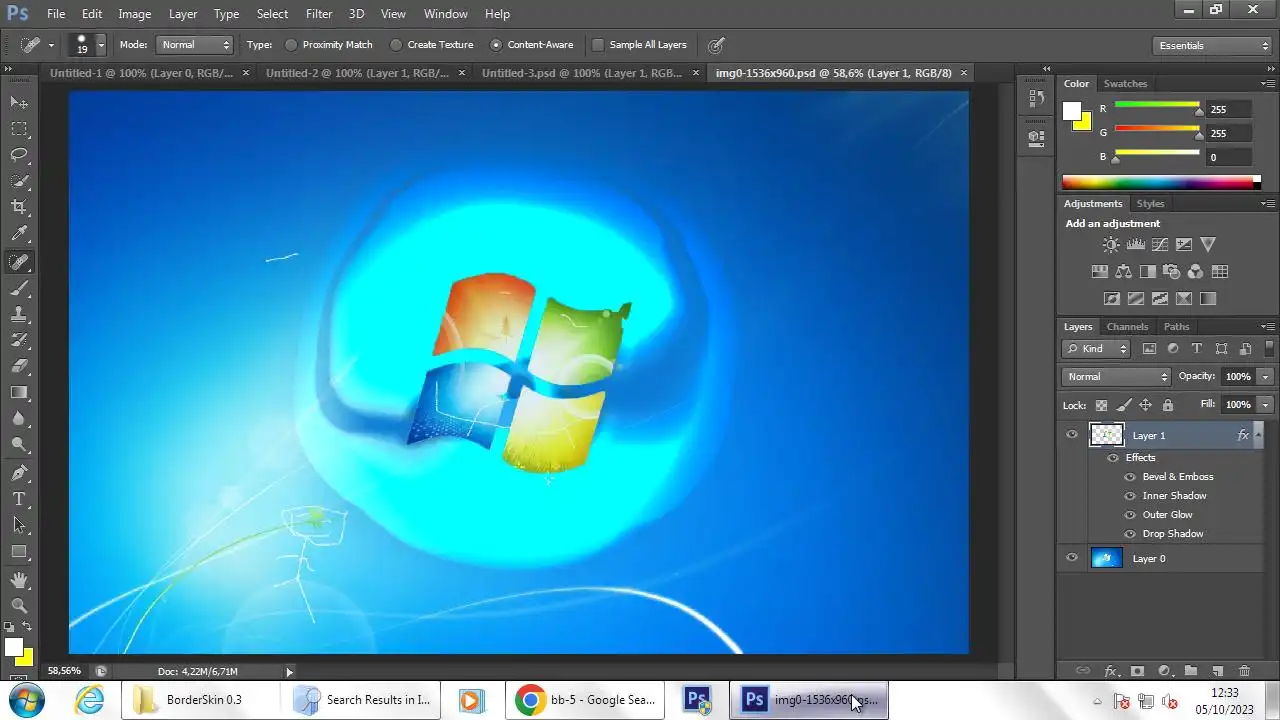1280x720 pixels.
Task: Switch to Untitled-1 document tab
Action: pyautogui.click(x=141, y=73)
